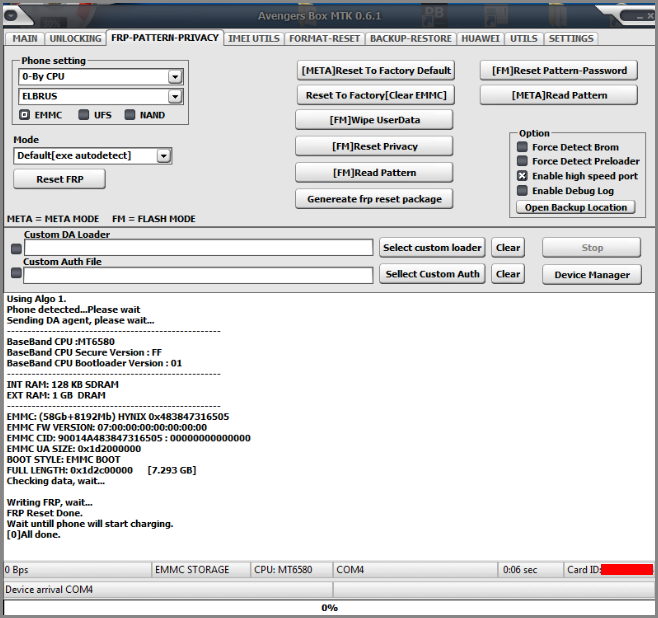Image resolution: width=658 pixels, height=618 pixels.
Task: Click the Reset FRP button
Action: 60,179
